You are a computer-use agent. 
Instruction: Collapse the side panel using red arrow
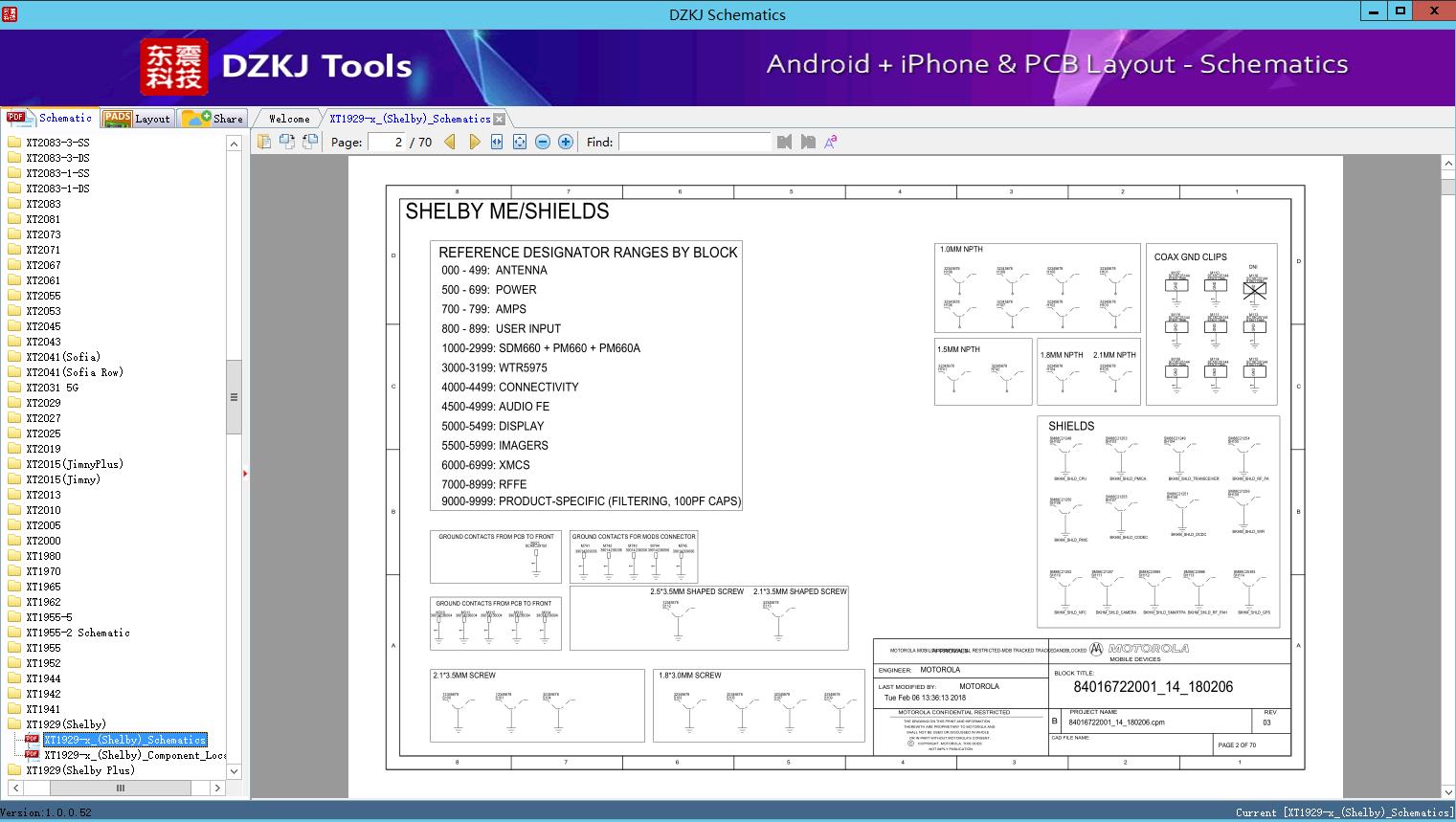click(245, 473)
